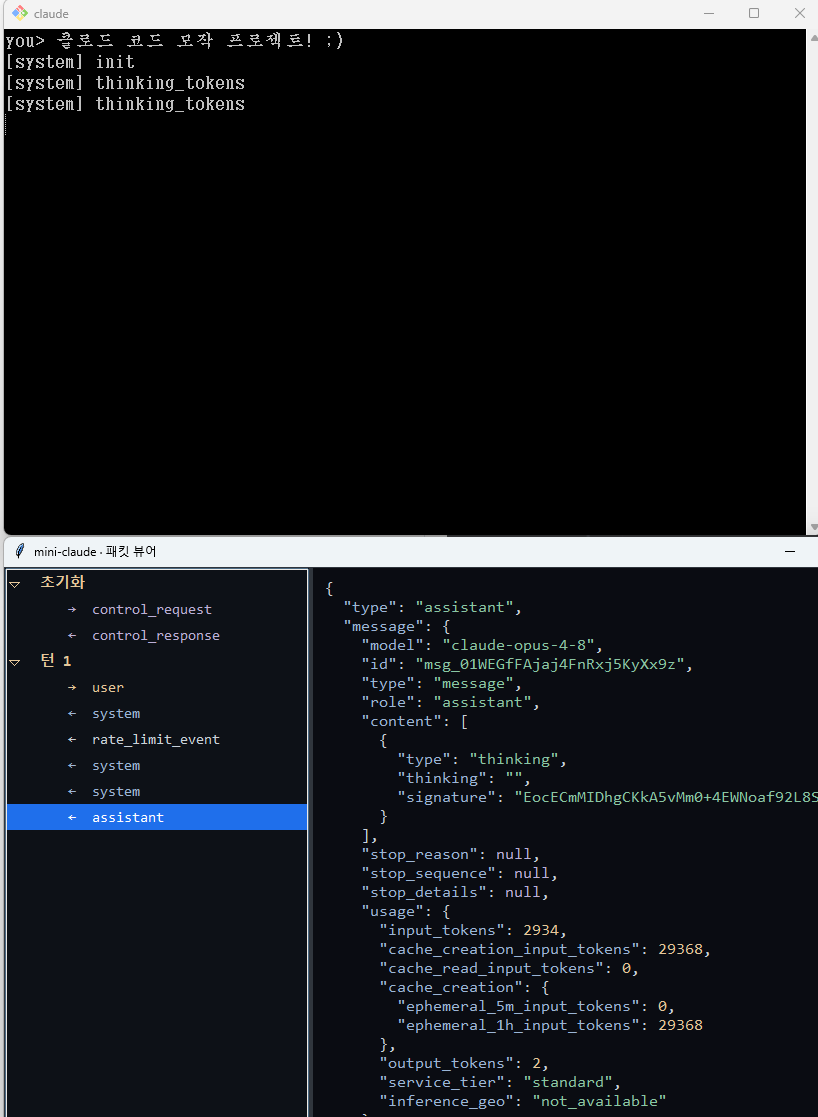Click the "role": "assistant" line
The image size is (818, 1117).
[x=450, y=702]
